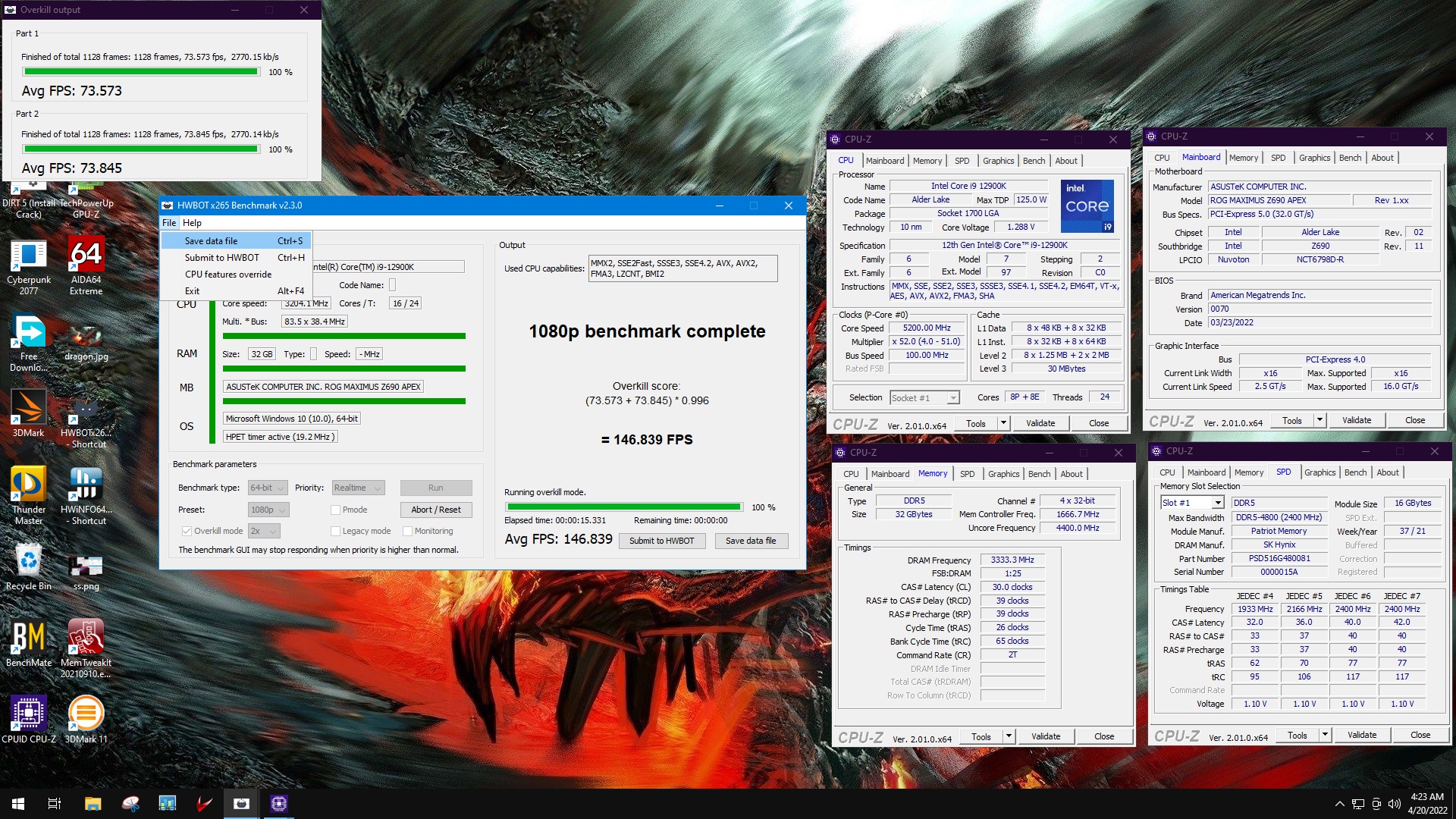
Task: Click Close in CPU-Z SPD window
Action: [1420, 735]
